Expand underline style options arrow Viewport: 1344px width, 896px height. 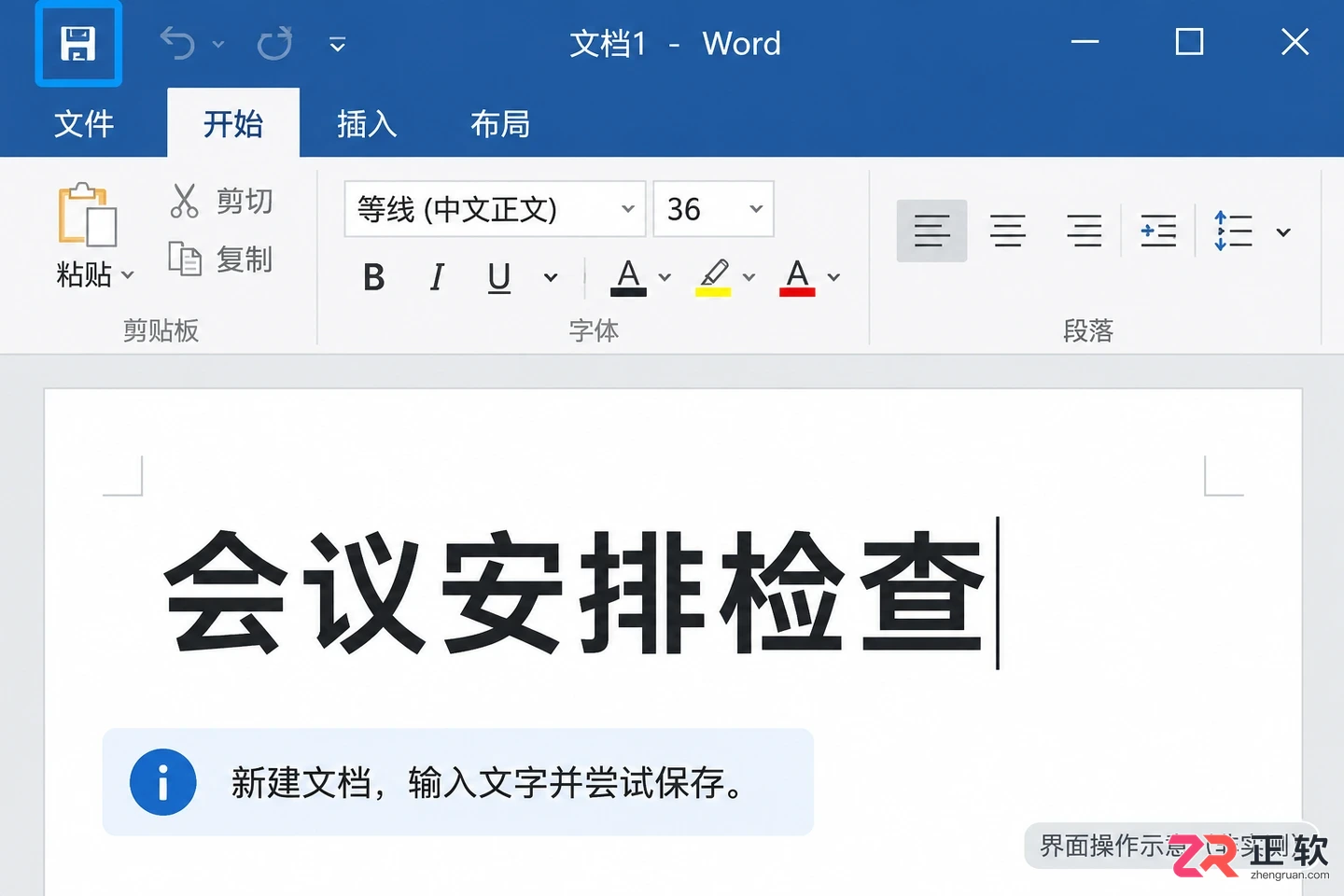[551, 277]
